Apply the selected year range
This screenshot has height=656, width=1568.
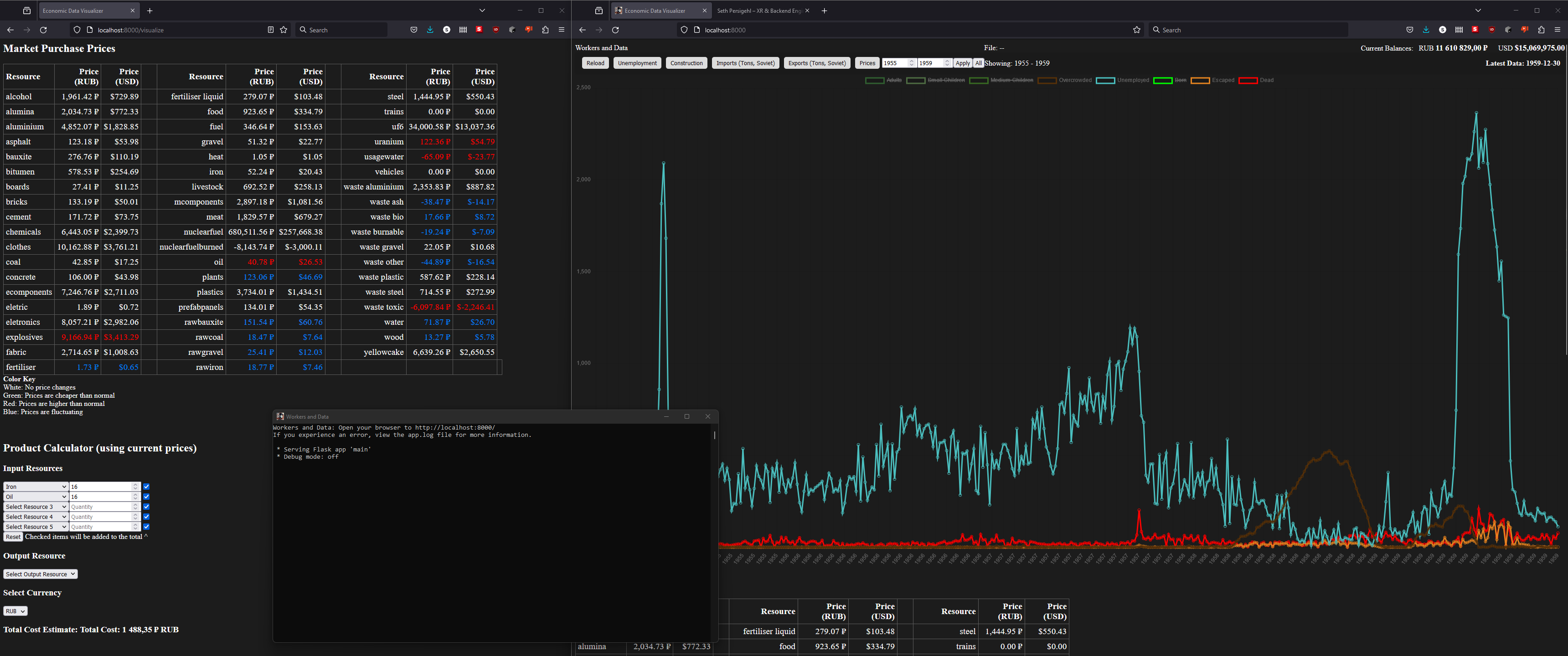tap(962, 63)
